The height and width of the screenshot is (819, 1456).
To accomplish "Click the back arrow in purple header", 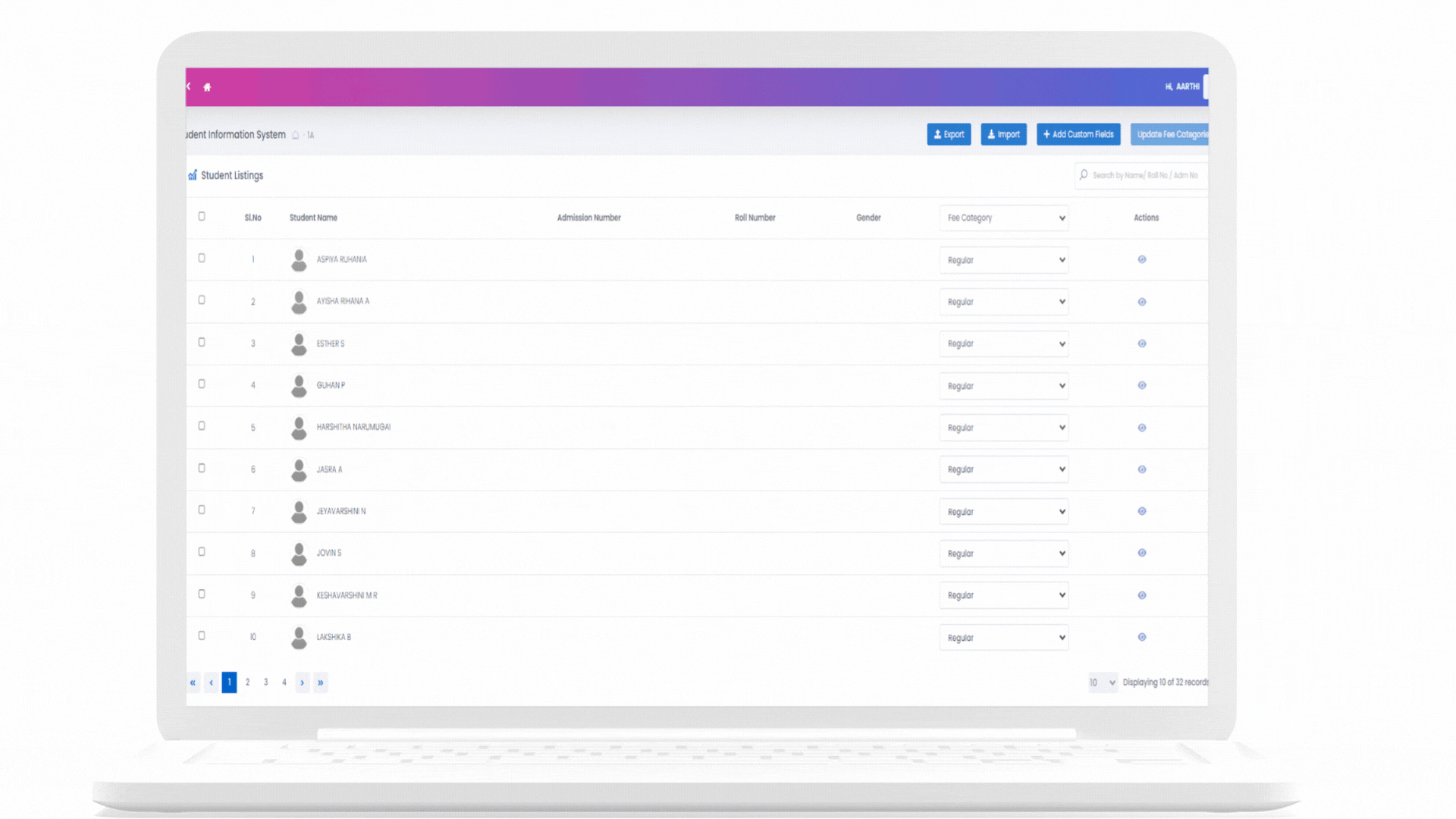I will 189,86.
